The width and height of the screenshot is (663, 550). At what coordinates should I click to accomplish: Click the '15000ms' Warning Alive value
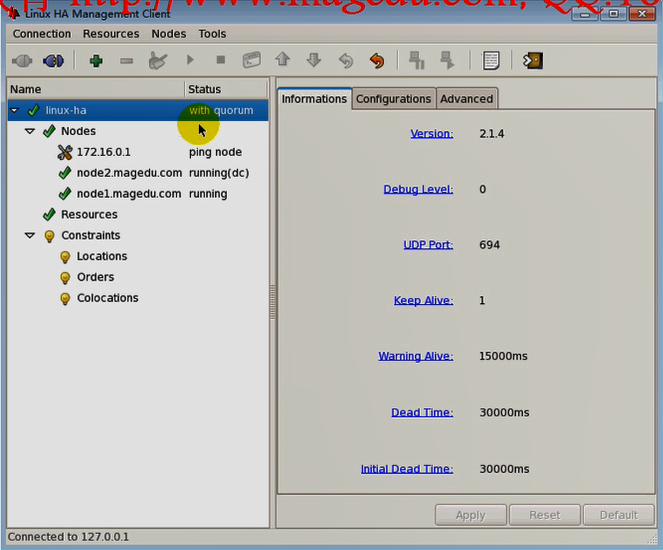coord(503,356)
